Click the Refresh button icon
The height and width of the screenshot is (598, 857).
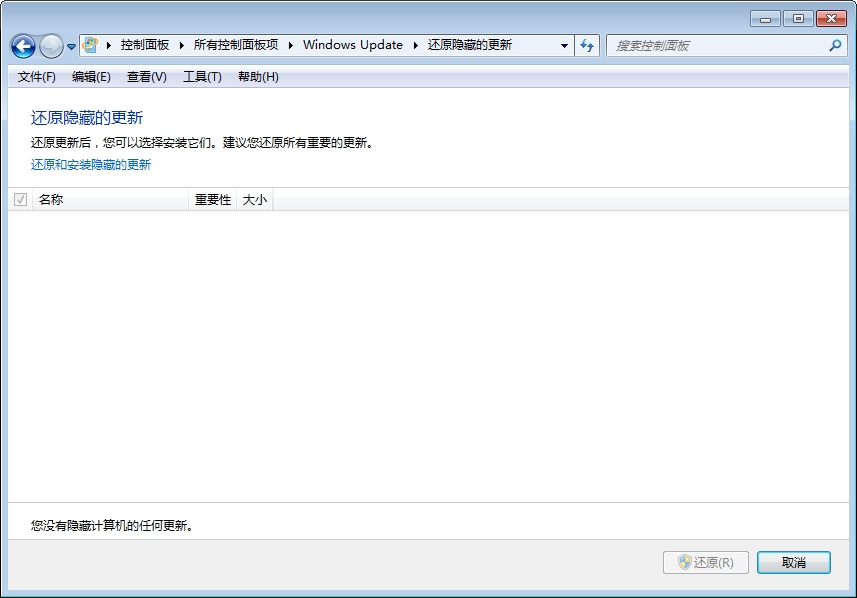coord(587,46)
